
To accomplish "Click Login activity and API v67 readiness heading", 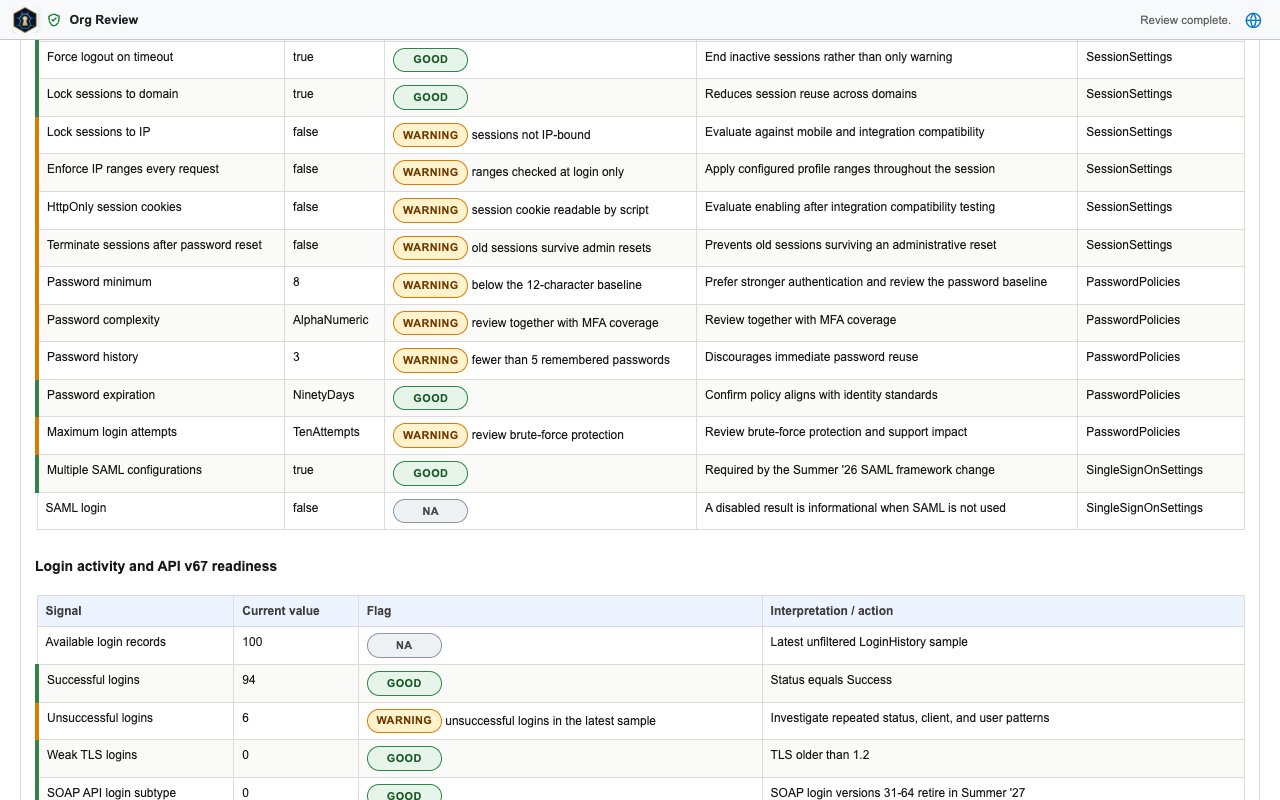I will (156, 566).
